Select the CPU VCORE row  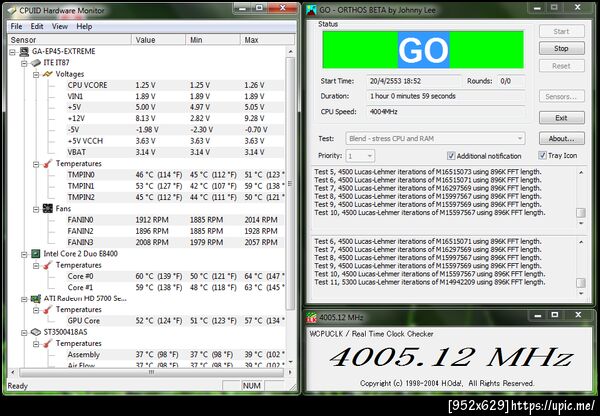coord(175,85)
